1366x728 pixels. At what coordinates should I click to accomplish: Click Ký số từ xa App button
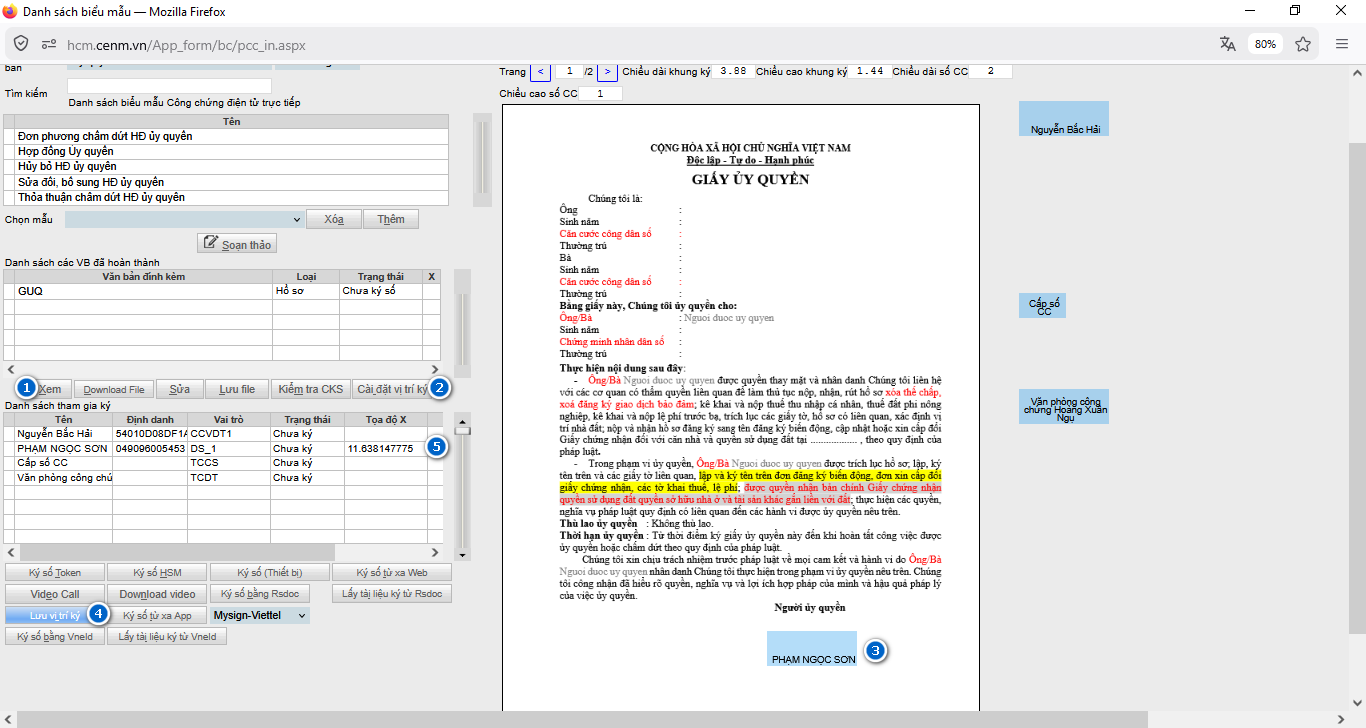tap(158, 615)
